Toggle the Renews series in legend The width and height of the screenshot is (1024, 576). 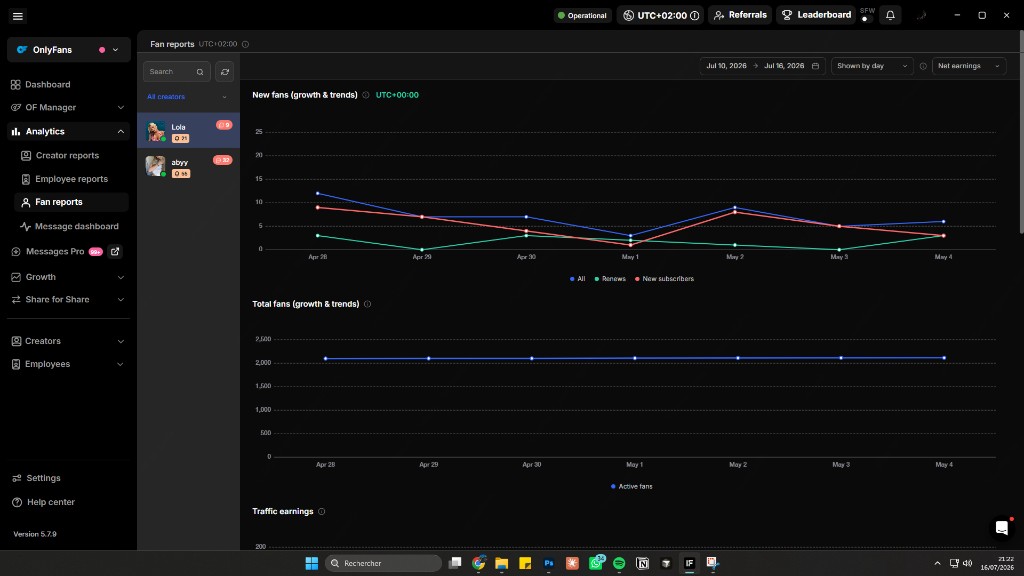coord(610,279)
